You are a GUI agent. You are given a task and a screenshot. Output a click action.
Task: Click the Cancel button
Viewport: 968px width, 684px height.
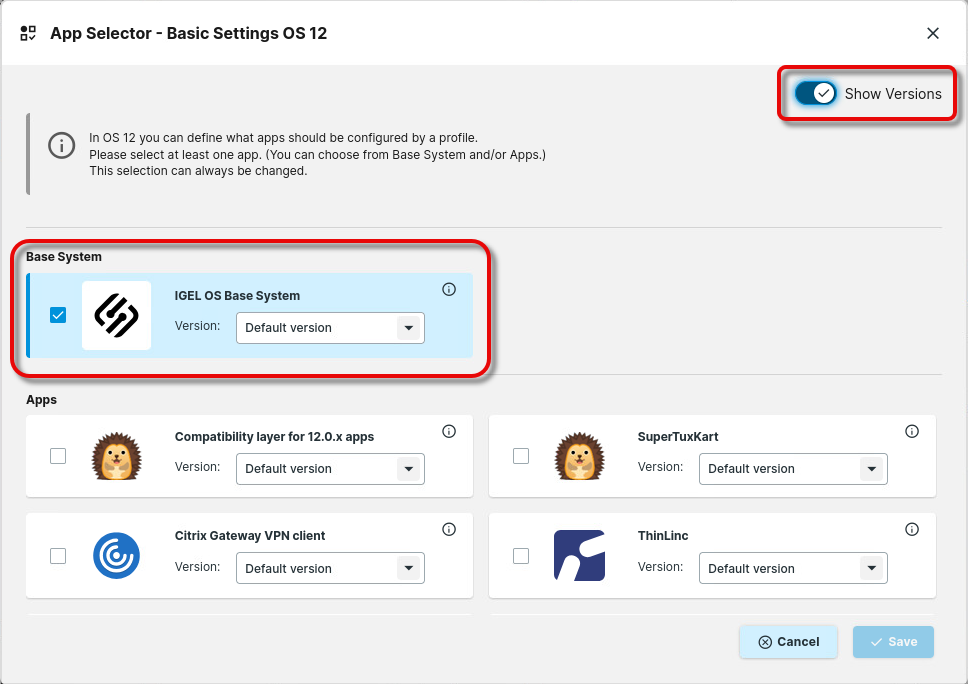coord(788,642)
